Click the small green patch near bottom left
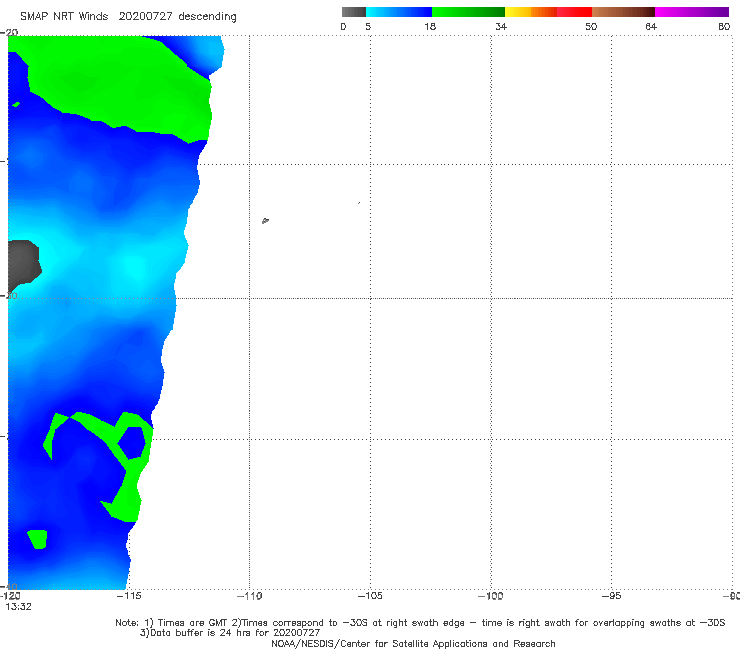 [37, 539]
